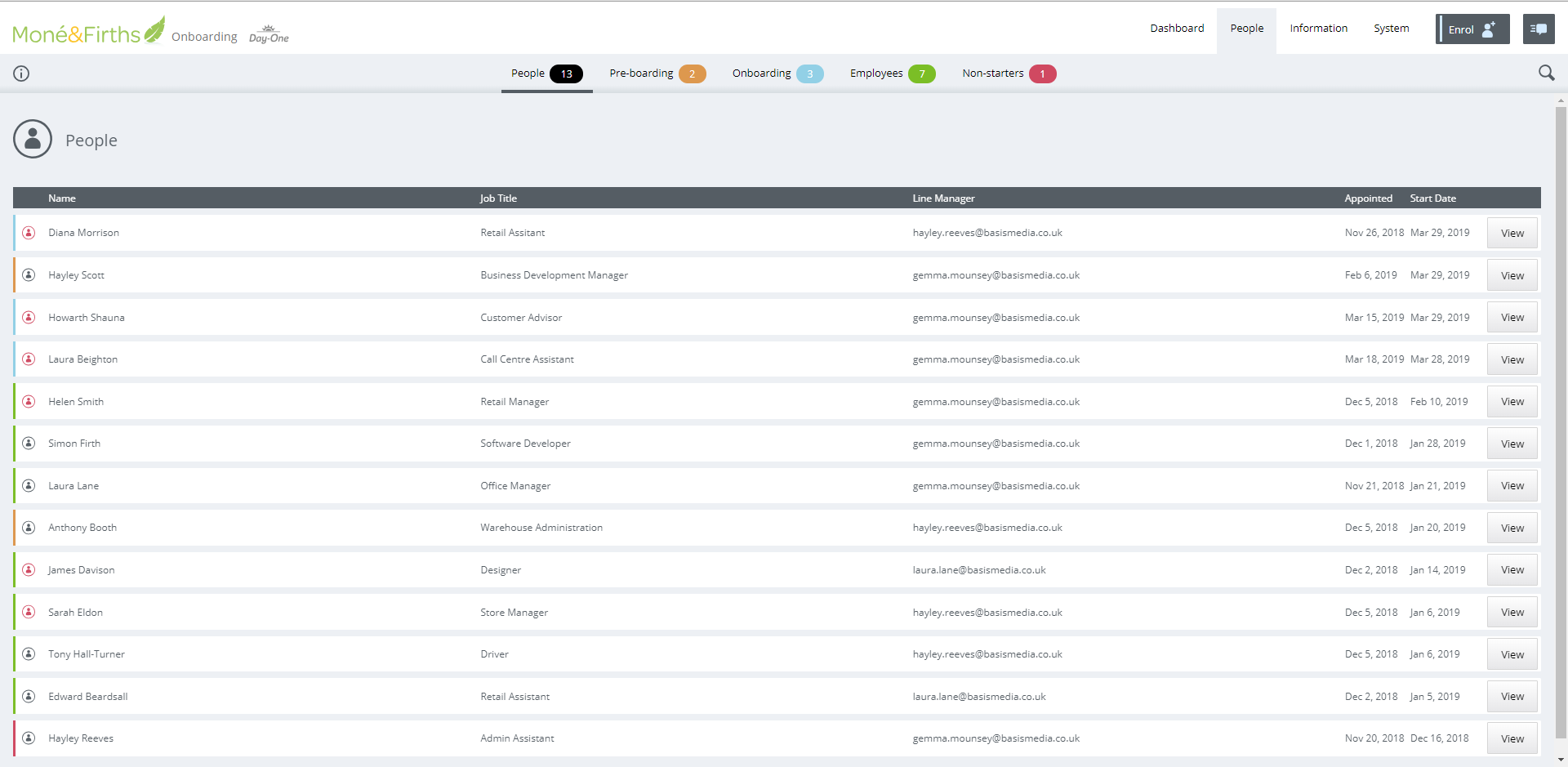View Laura Beighton's record
1568x767 pixels.
point(1512,359)
